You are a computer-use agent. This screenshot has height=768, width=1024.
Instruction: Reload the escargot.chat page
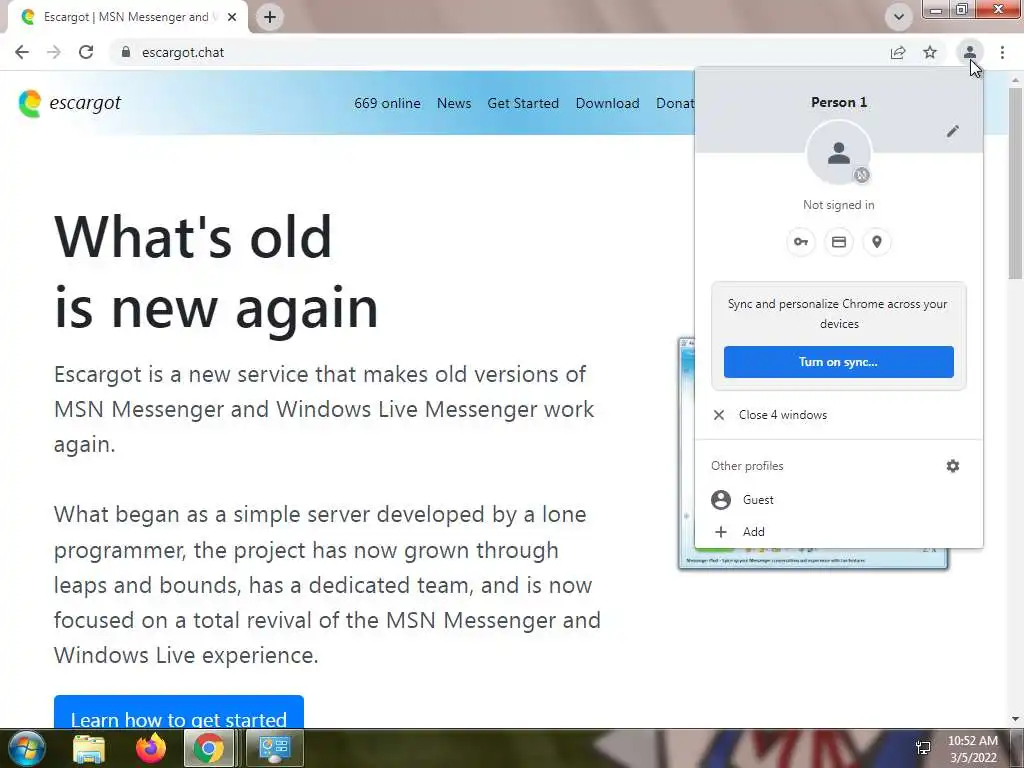point(86,52)
